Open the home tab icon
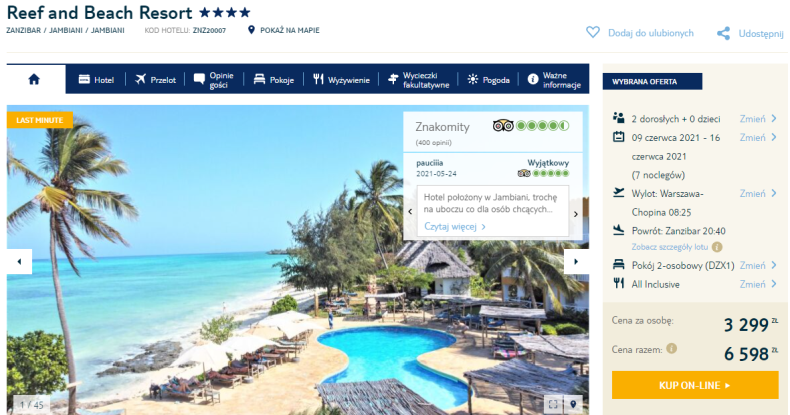Image resolution: width=790 pixels, height=415 pixels. coord(34,79)
